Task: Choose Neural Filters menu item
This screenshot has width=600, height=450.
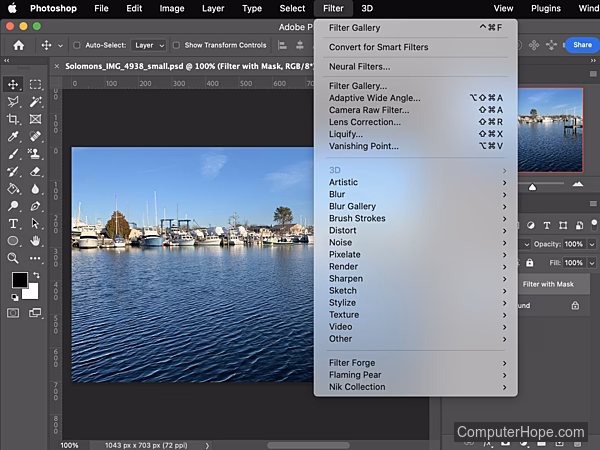Action: [416, 67]
